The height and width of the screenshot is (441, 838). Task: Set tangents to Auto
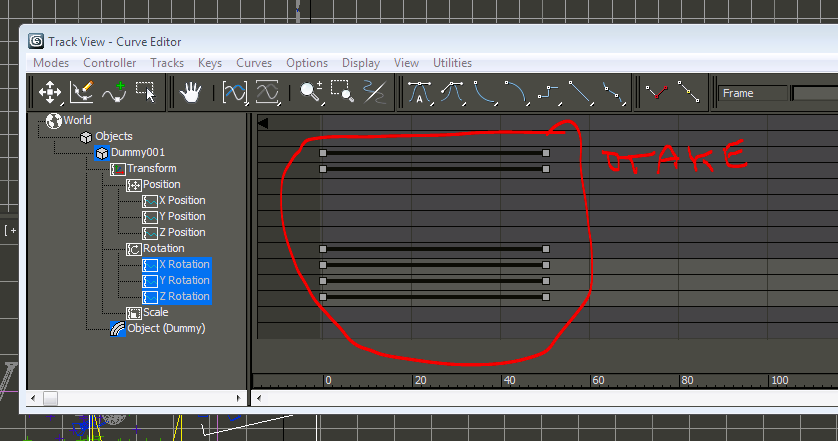pos(420,92)
